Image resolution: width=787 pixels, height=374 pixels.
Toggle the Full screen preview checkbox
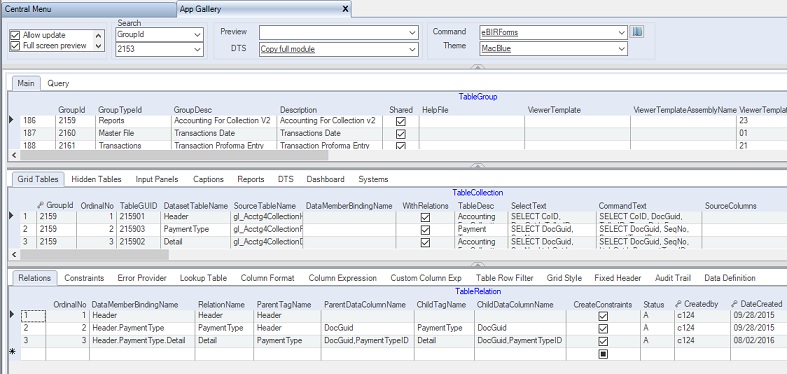pos(15,46)
